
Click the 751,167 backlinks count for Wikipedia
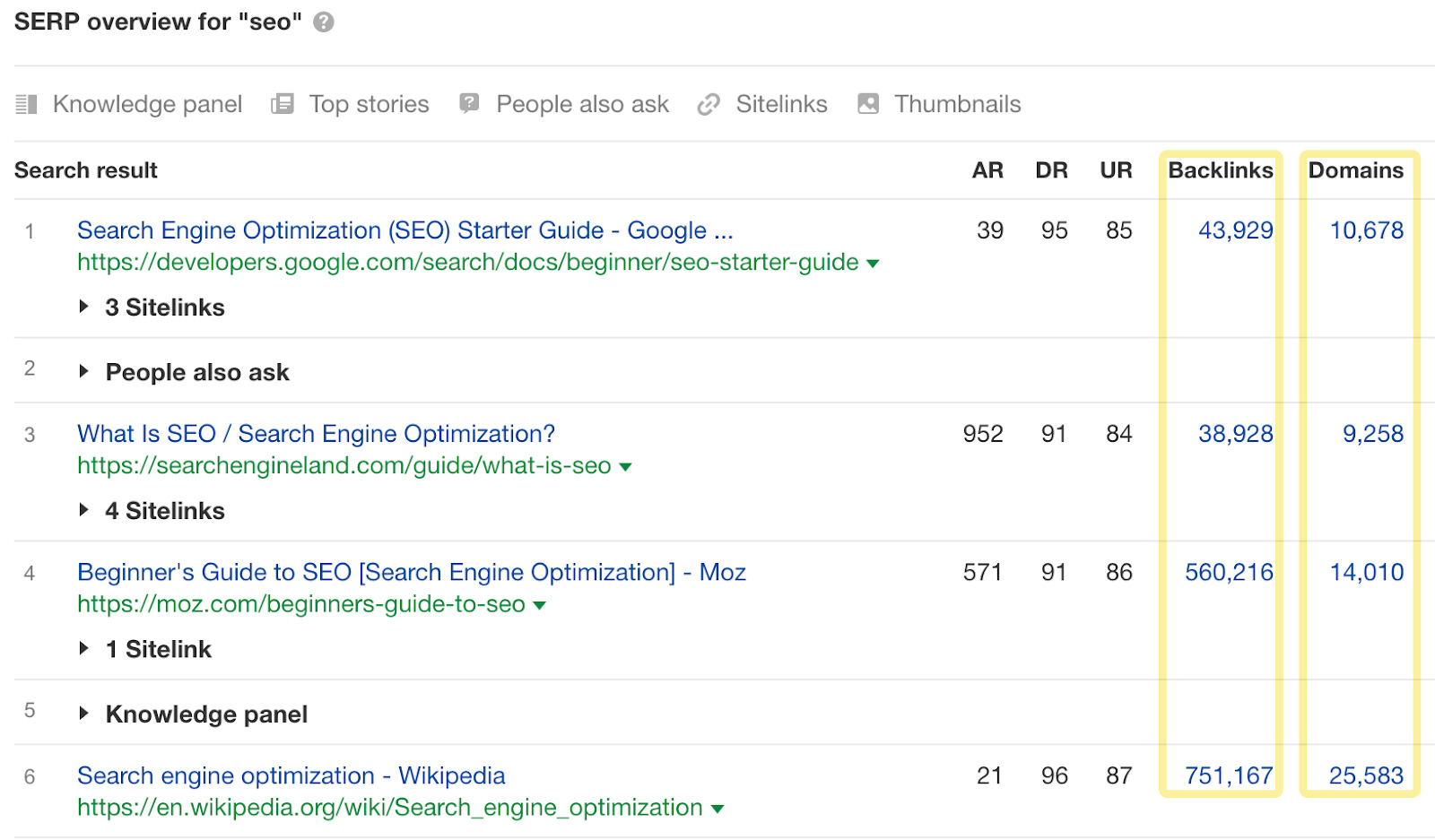tap(1229, 775)
